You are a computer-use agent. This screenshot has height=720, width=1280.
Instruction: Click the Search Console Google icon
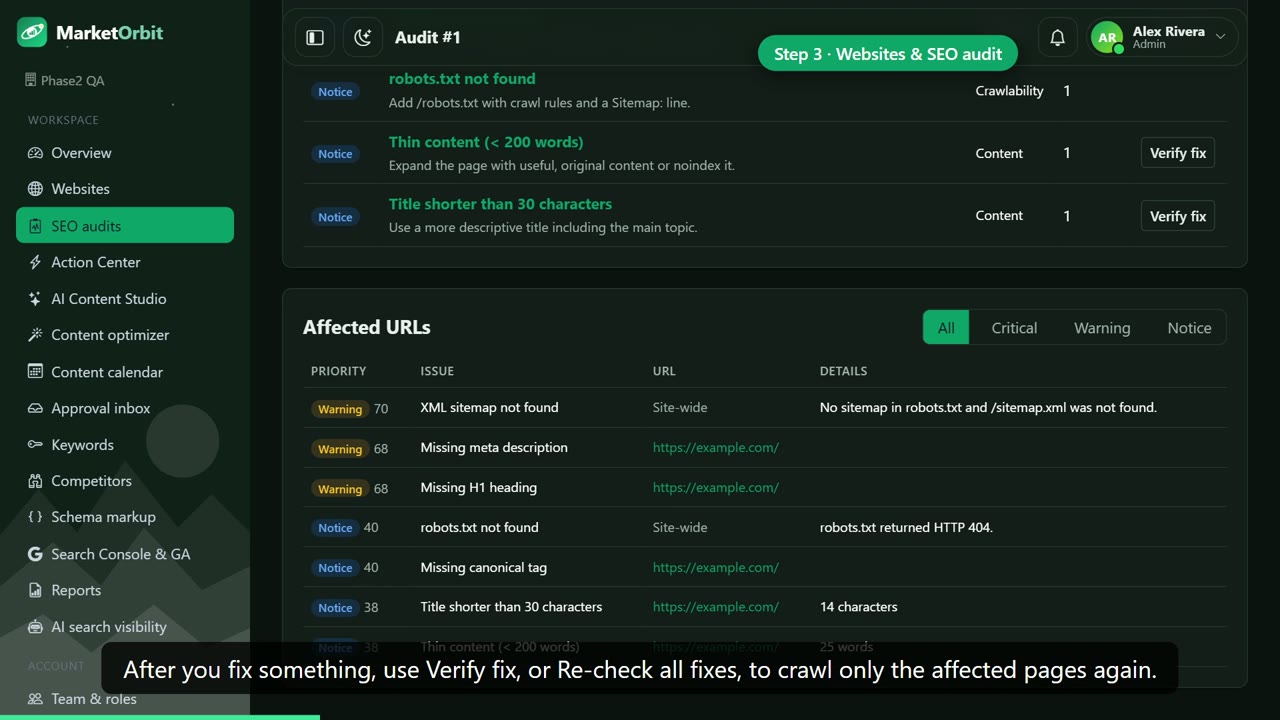tap(35, 554)
